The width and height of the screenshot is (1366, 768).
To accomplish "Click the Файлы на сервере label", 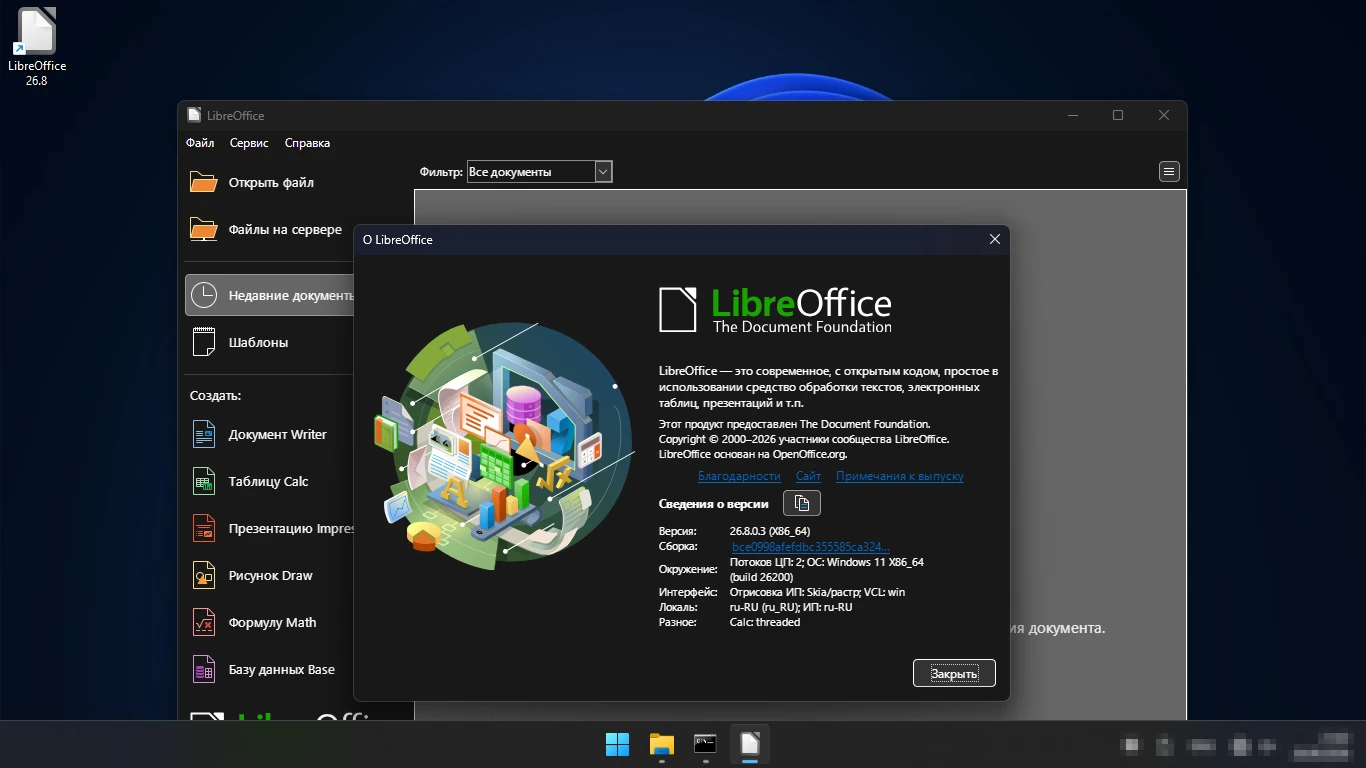I will [285, 230].
